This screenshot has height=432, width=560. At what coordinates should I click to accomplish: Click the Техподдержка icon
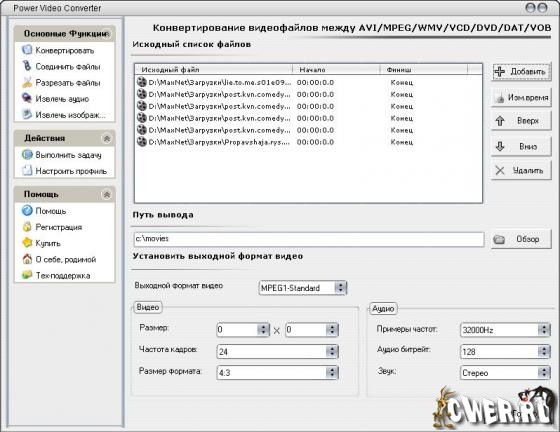pos(27,275)
